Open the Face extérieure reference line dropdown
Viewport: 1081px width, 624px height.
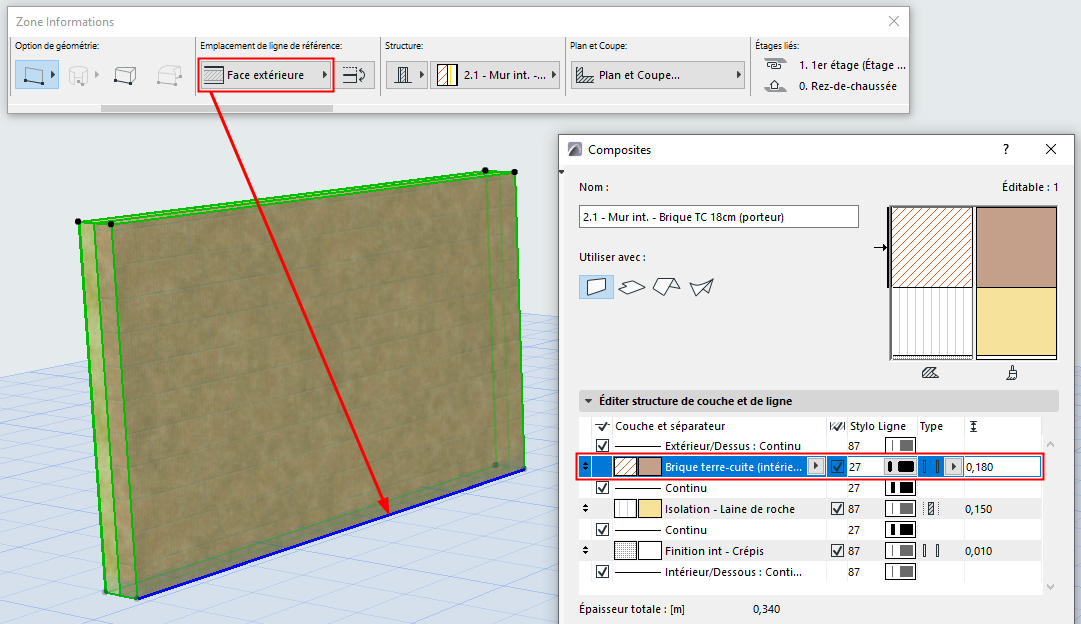[x=266, y=75]
